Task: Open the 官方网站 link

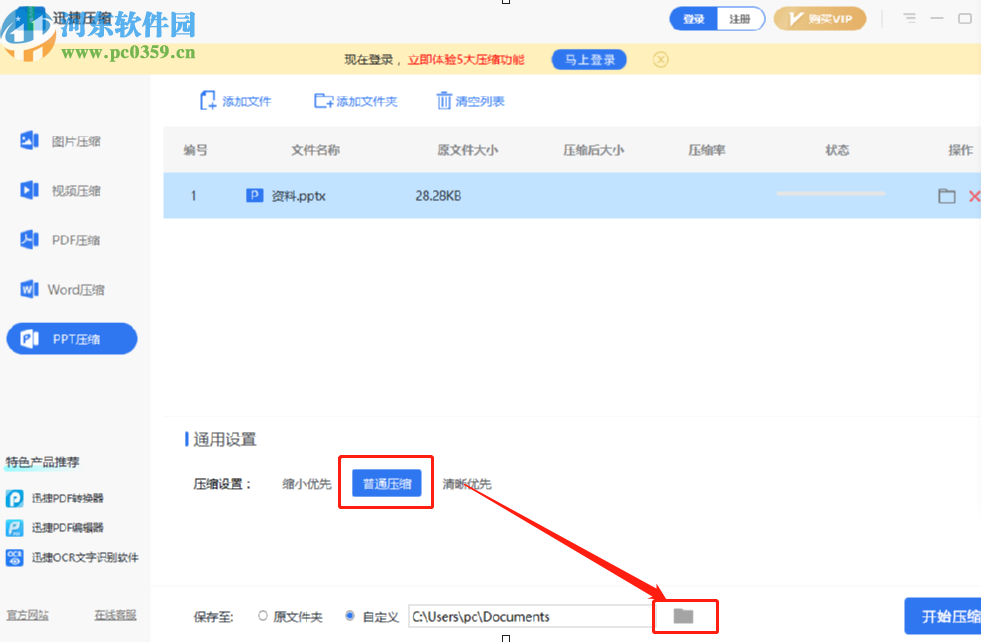Action: coord(26,614)
